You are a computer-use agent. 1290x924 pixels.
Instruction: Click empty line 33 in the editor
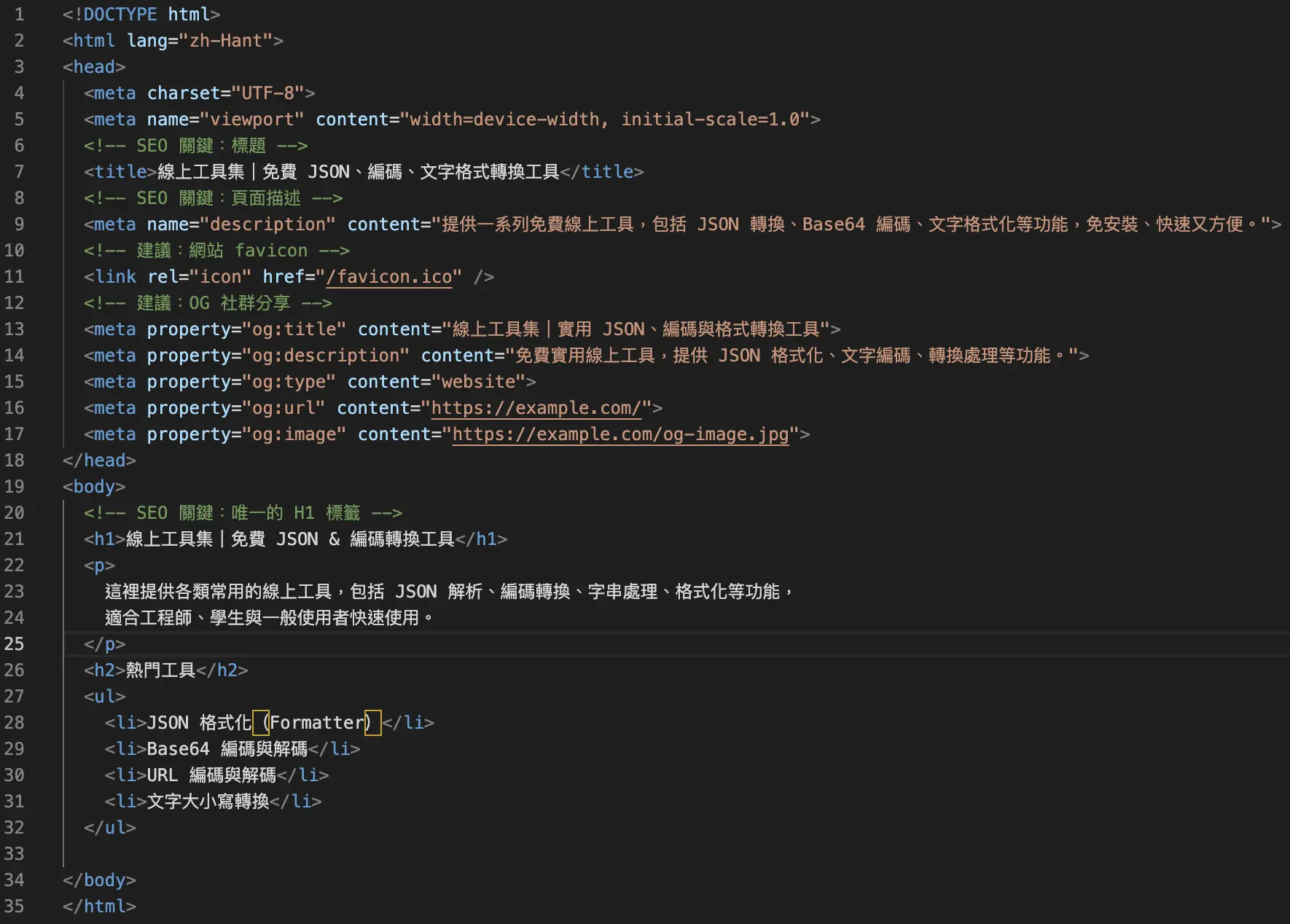coord(437,854)
